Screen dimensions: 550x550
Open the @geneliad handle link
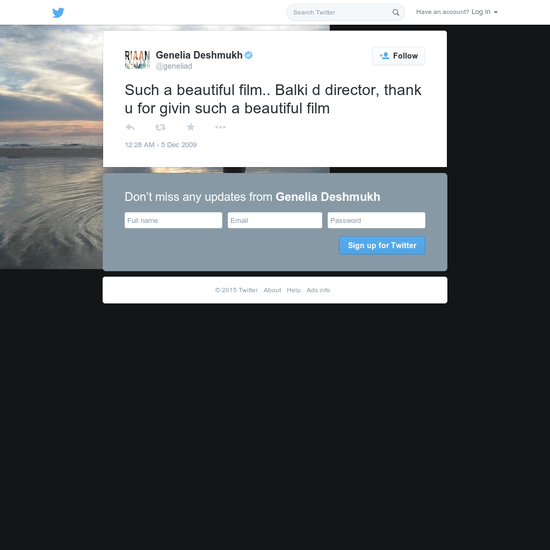174,66
